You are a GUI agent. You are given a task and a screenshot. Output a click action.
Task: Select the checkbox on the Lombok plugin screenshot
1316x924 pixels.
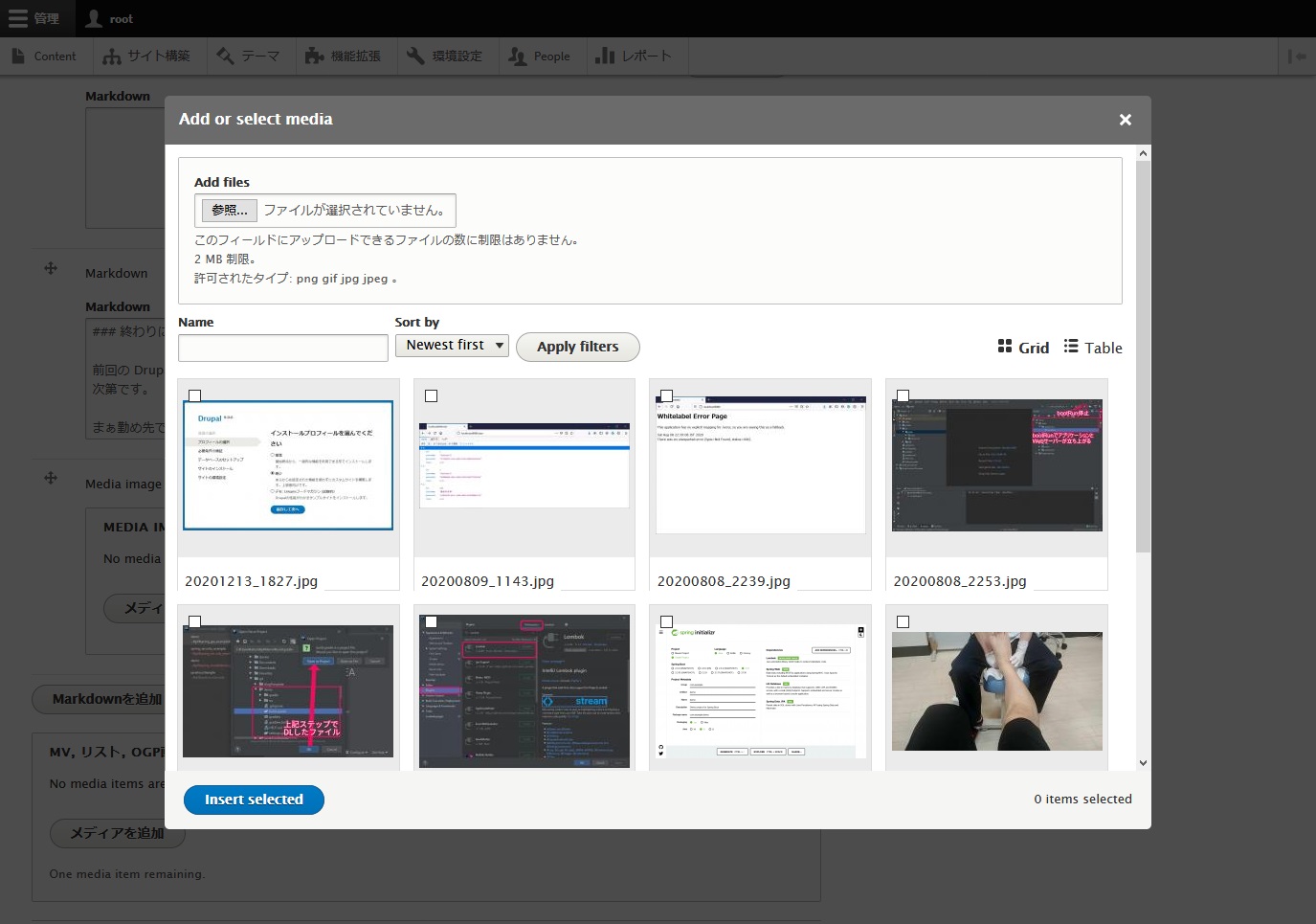pyautogui.click(x=431, y=621)
